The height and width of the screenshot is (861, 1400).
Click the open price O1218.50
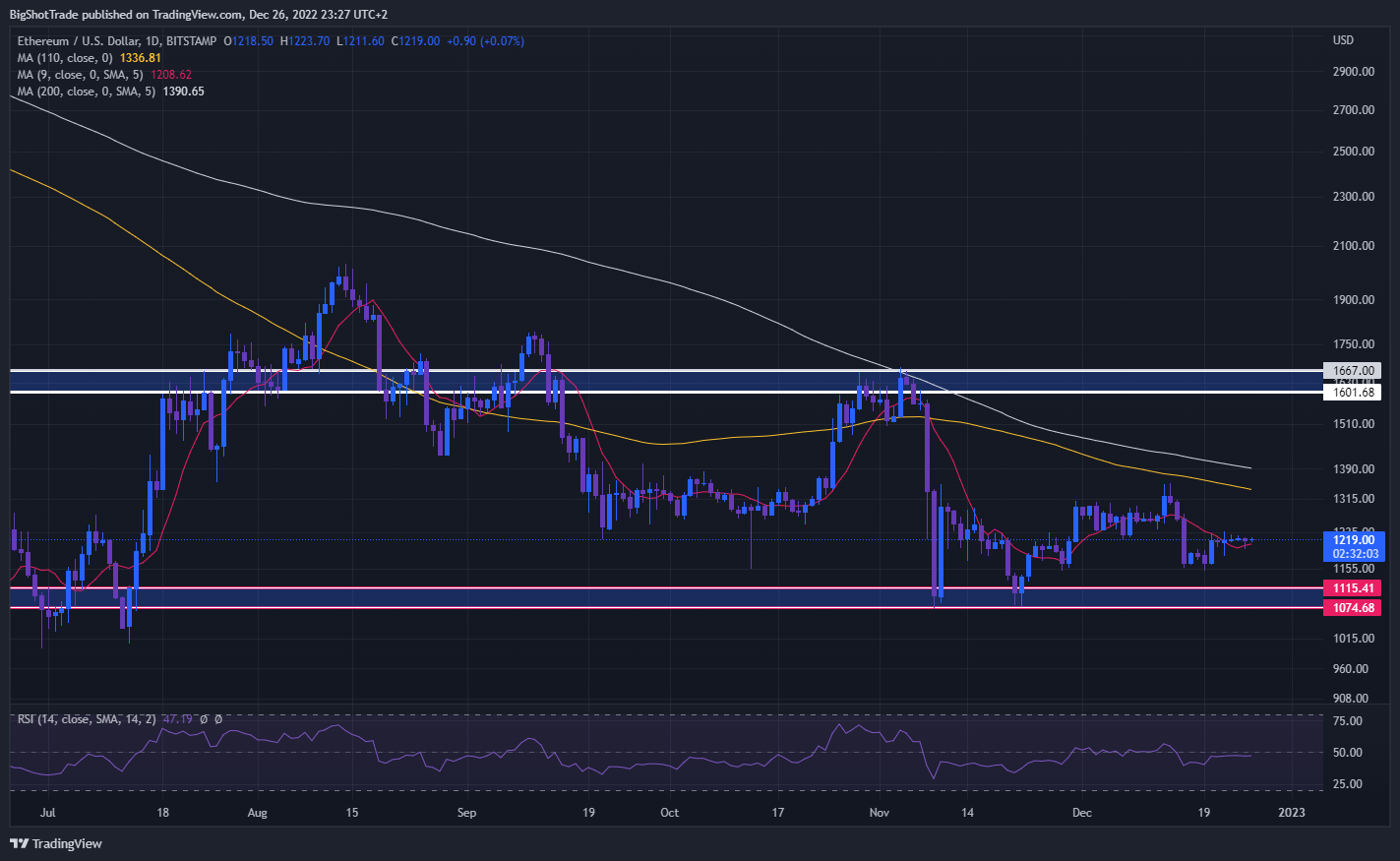pyautogui.click(x=249, y=41)
